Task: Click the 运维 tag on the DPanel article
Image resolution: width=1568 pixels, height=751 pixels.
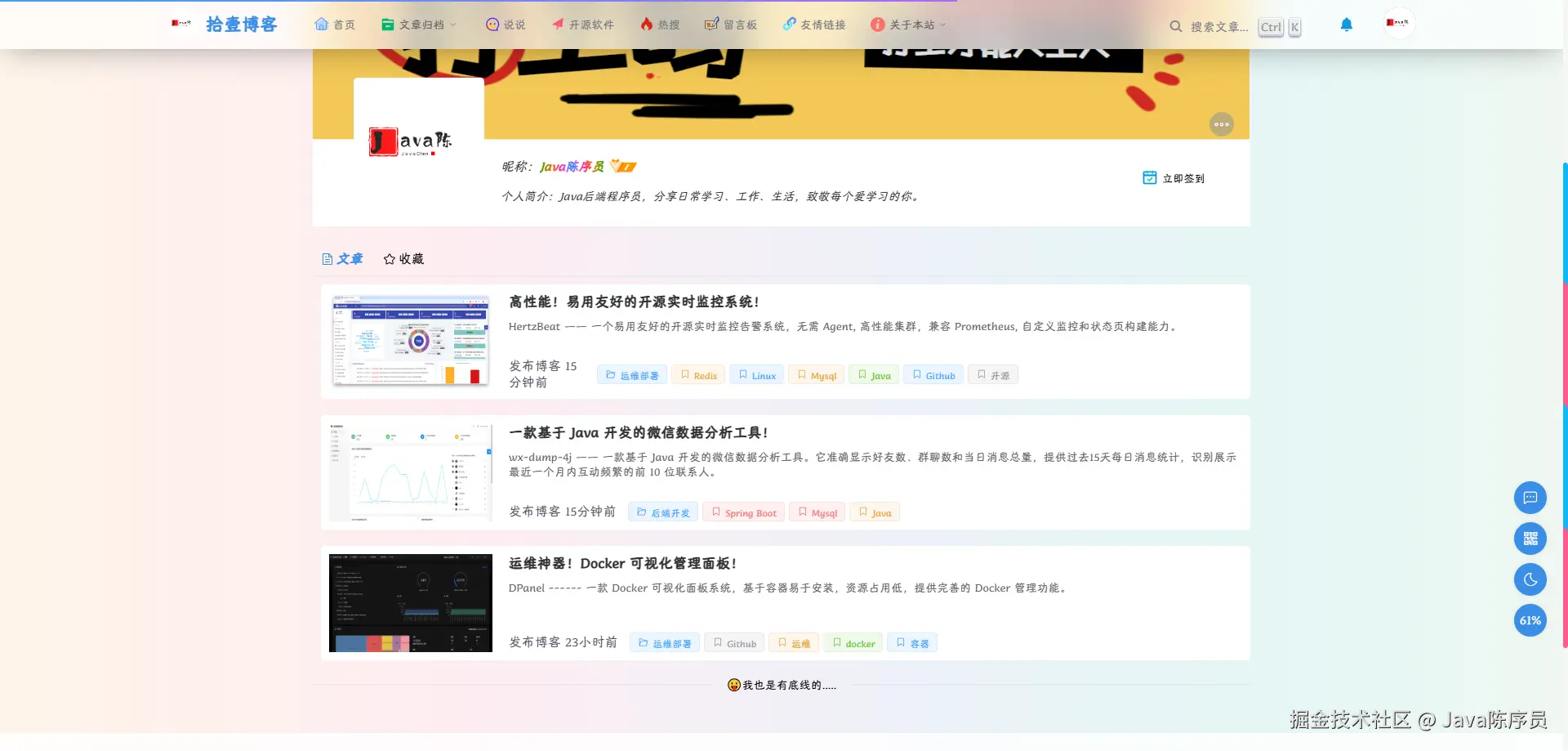Action: [794, 643]
